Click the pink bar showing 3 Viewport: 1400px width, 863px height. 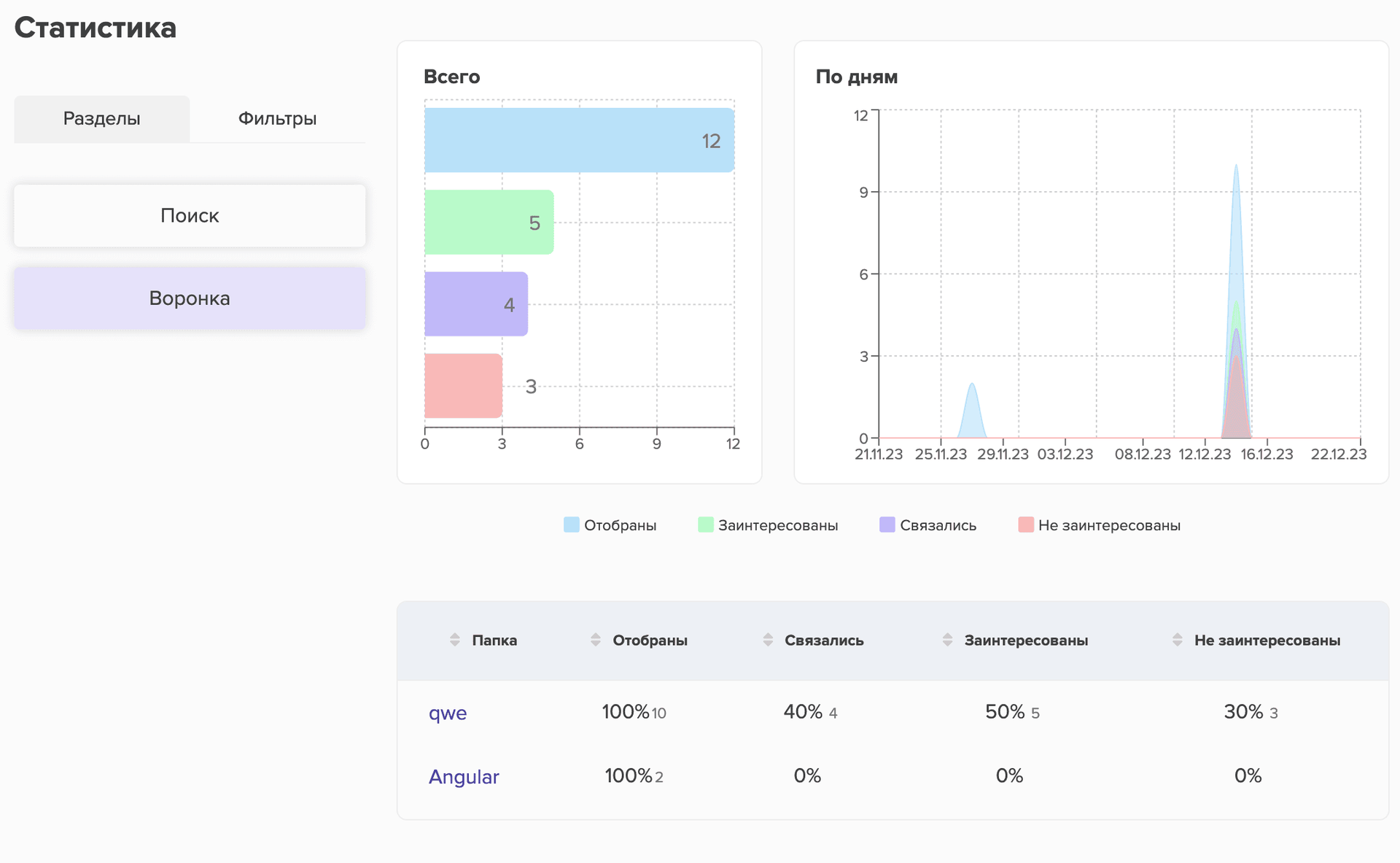pos(463,386)
